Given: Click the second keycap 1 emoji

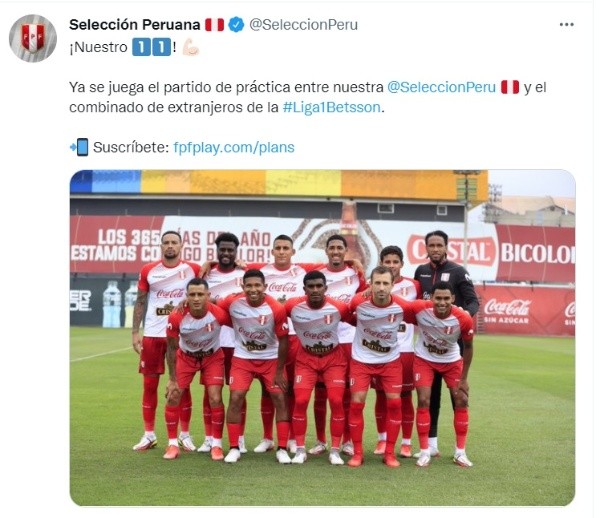Looking at the screenshot, I should [161, 47].
